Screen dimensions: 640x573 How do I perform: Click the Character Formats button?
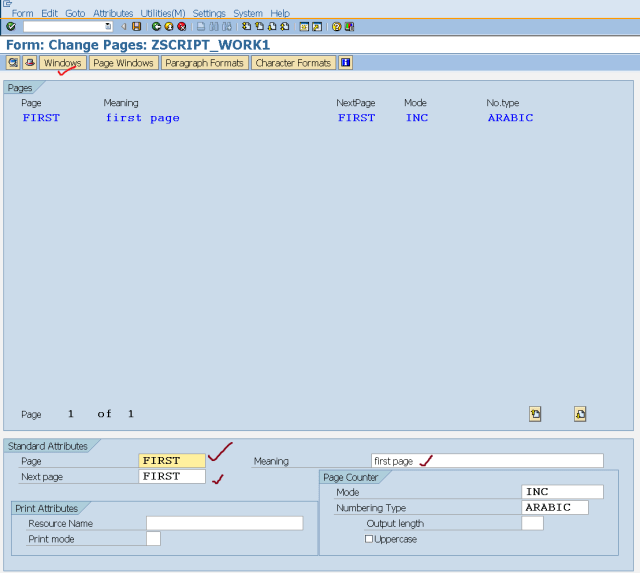[292, 63]
